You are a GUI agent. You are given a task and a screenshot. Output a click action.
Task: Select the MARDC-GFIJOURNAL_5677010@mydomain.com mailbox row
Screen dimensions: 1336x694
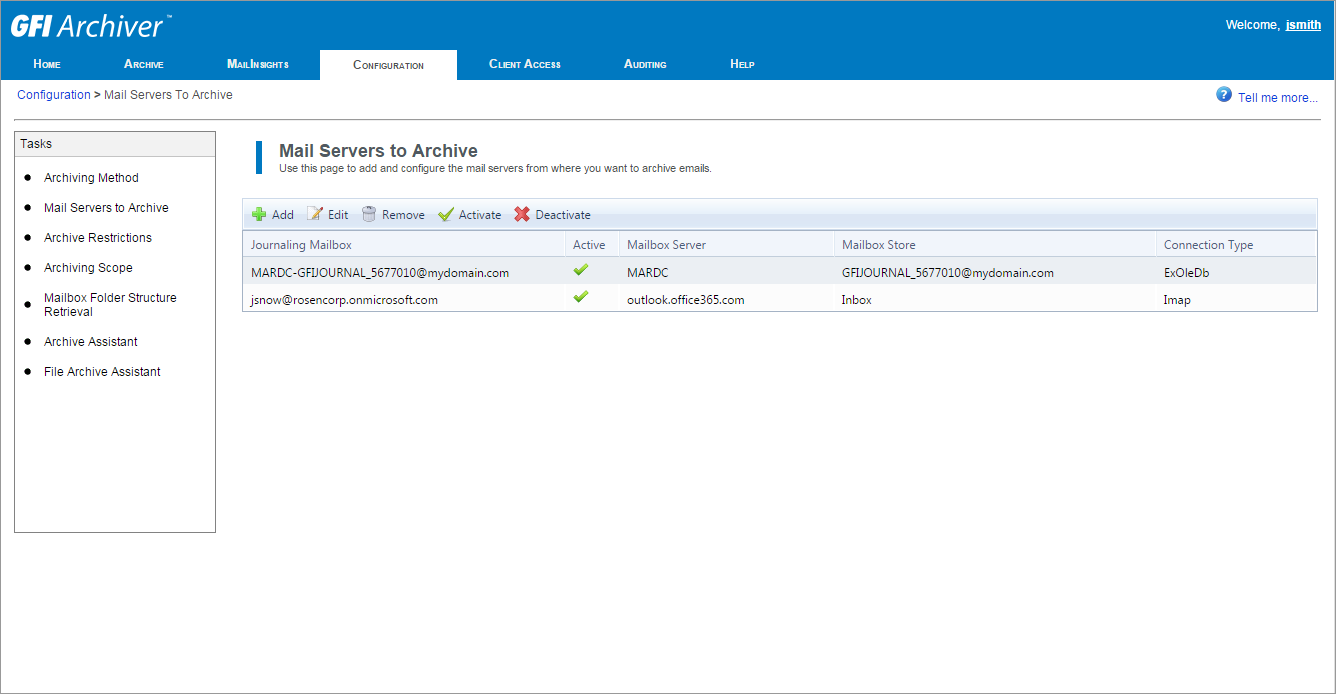click(x=779, y=271)
